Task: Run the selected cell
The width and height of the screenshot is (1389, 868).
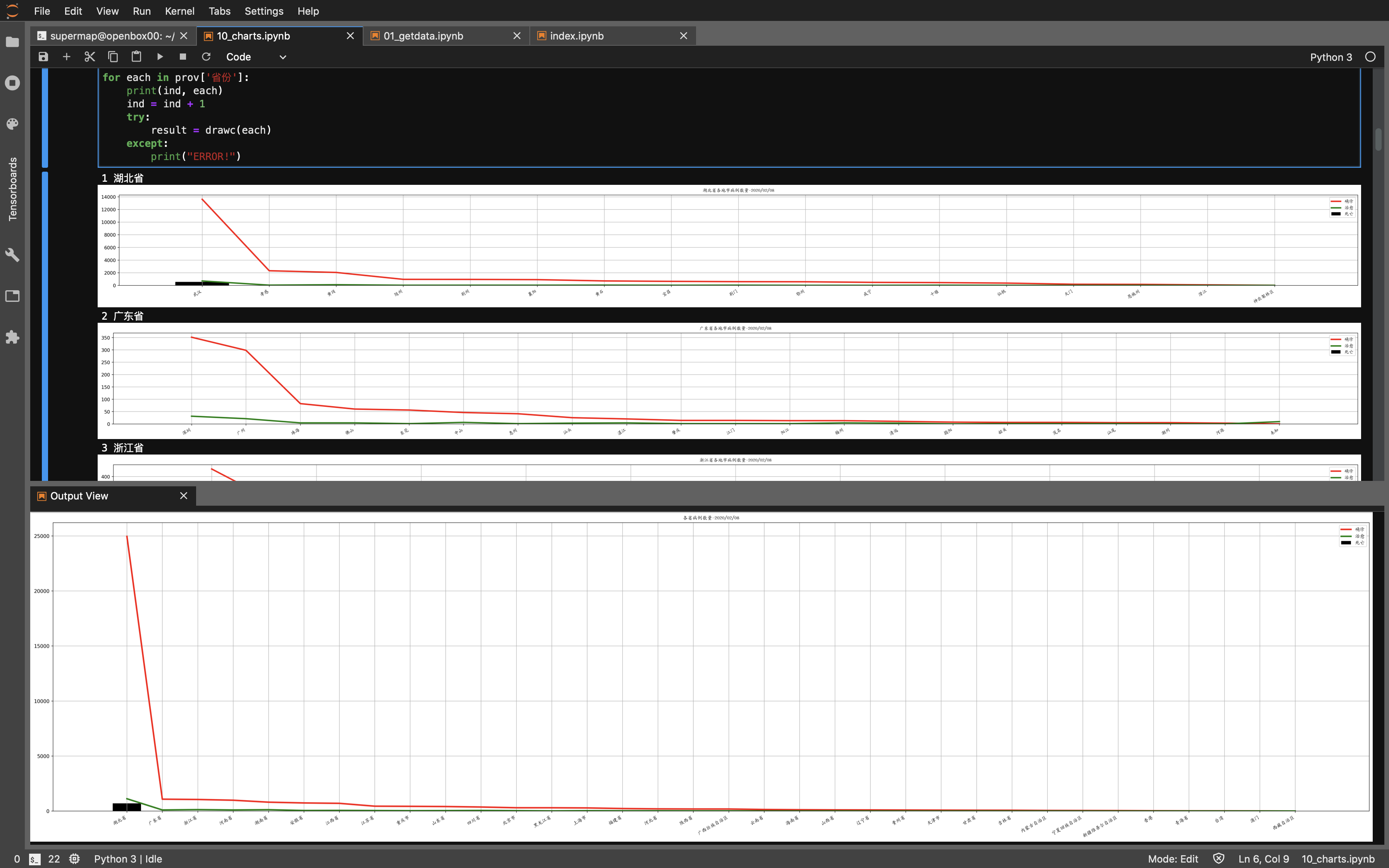Action: pos(160,57)
